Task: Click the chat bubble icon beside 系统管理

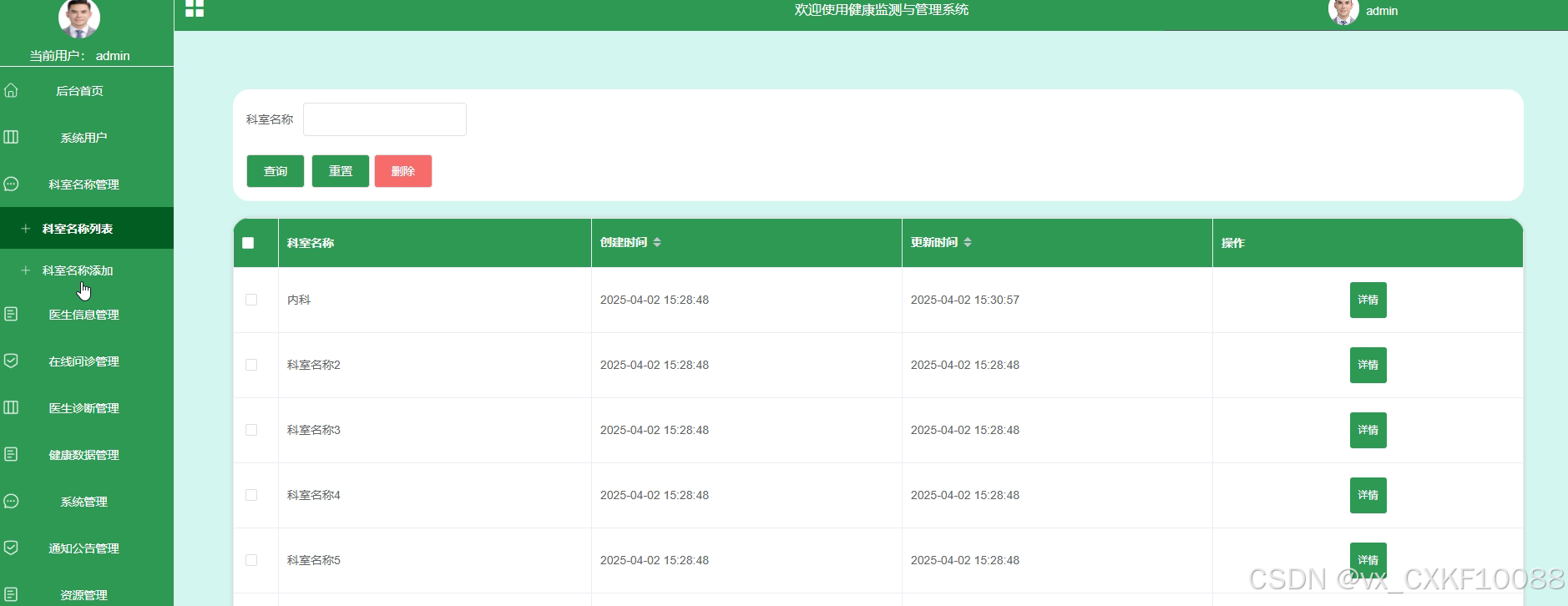Action: [11, 501]
